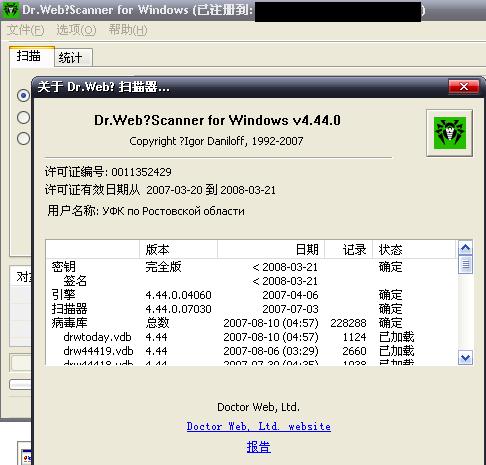Screen dimensions: 486x465
Task: Switch to the 统计 tab
Action: coord(73,58)
